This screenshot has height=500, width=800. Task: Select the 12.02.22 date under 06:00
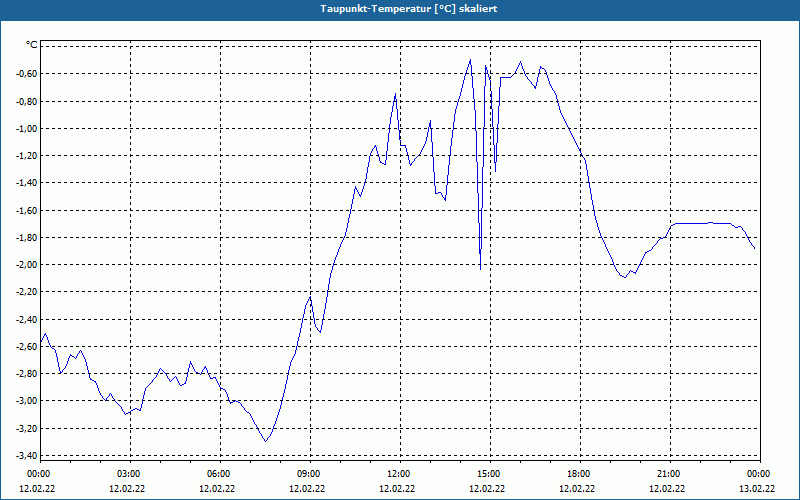[217, 488]
